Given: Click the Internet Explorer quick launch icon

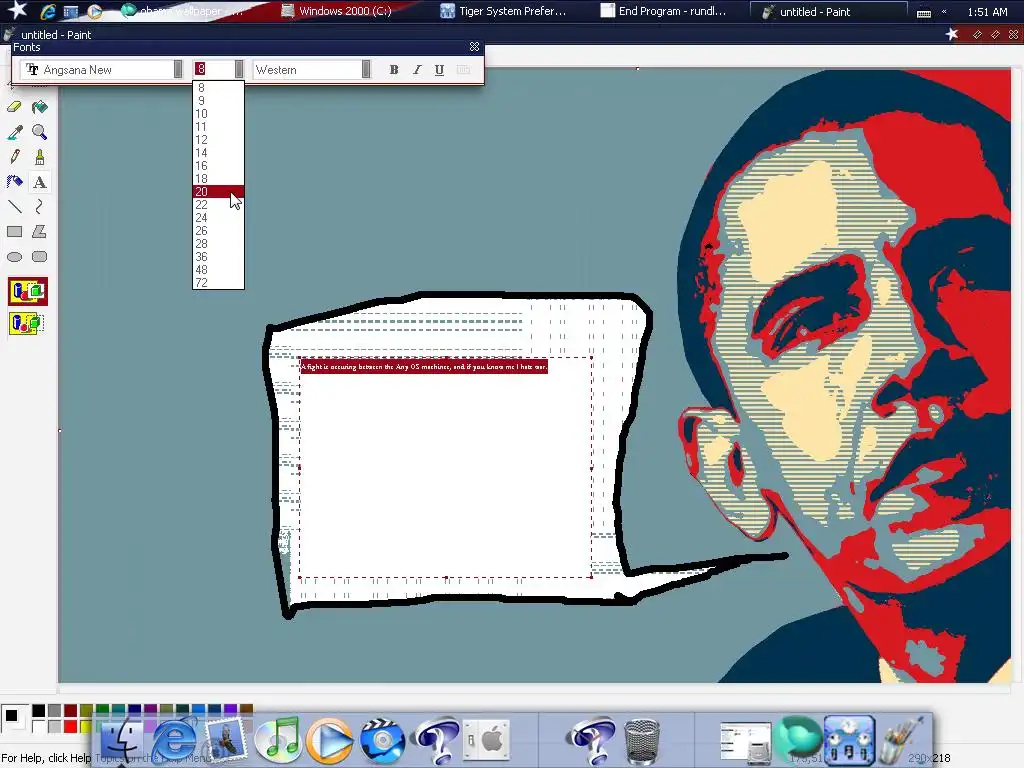Looking at the screenshot, I should 48,11.
